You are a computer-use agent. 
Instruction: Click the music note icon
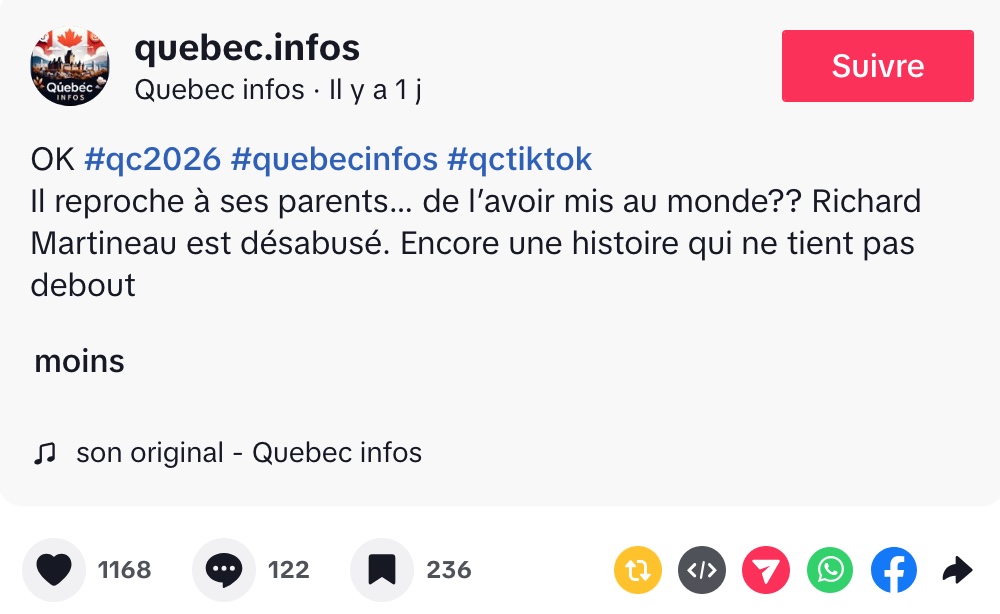tap(44, 453)
